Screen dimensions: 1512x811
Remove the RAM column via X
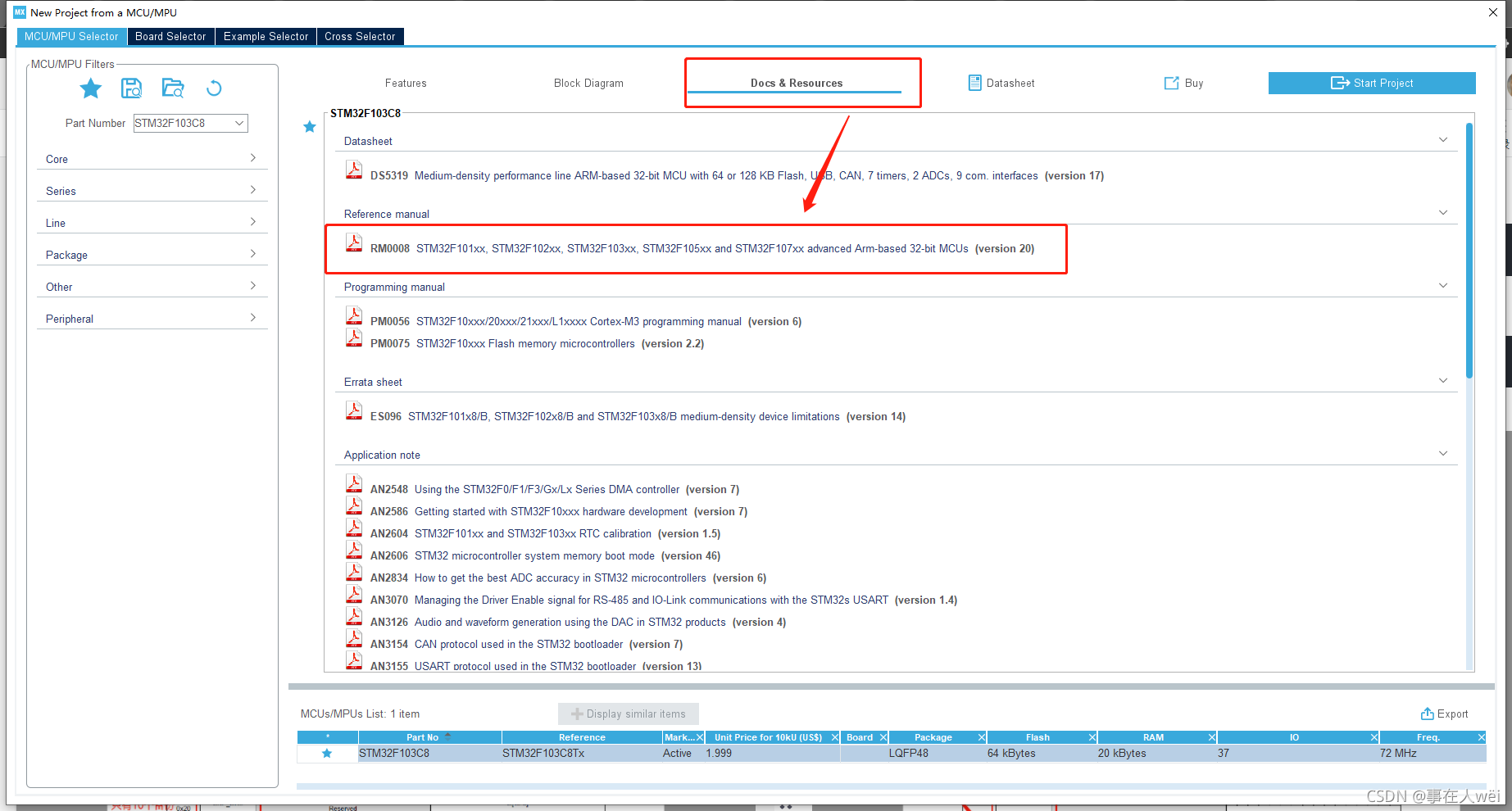1212,737
